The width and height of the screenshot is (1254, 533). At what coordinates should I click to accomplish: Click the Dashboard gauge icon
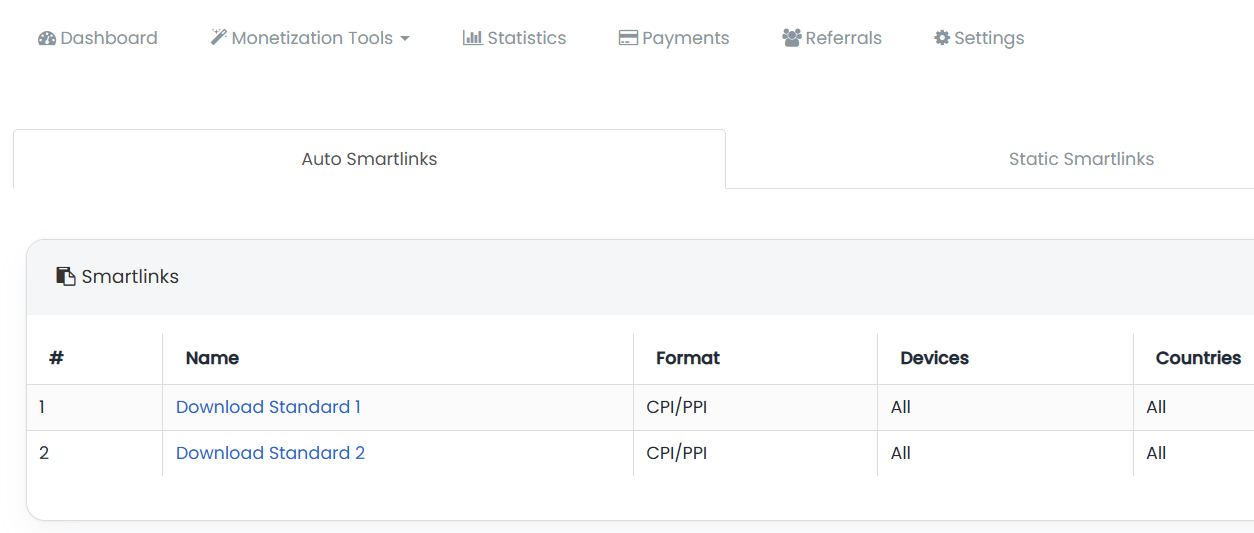(x=47, y=38)
